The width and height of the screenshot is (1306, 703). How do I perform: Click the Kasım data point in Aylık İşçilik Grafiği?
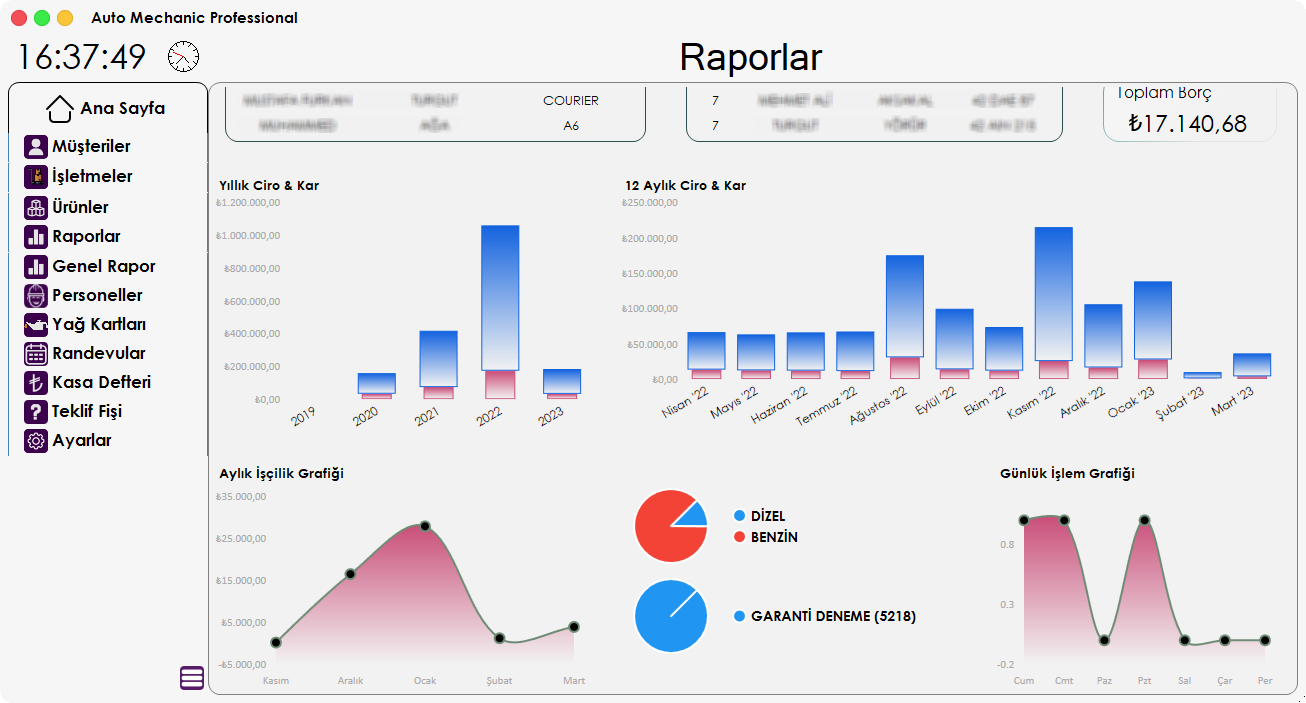(x=276, y=642)
